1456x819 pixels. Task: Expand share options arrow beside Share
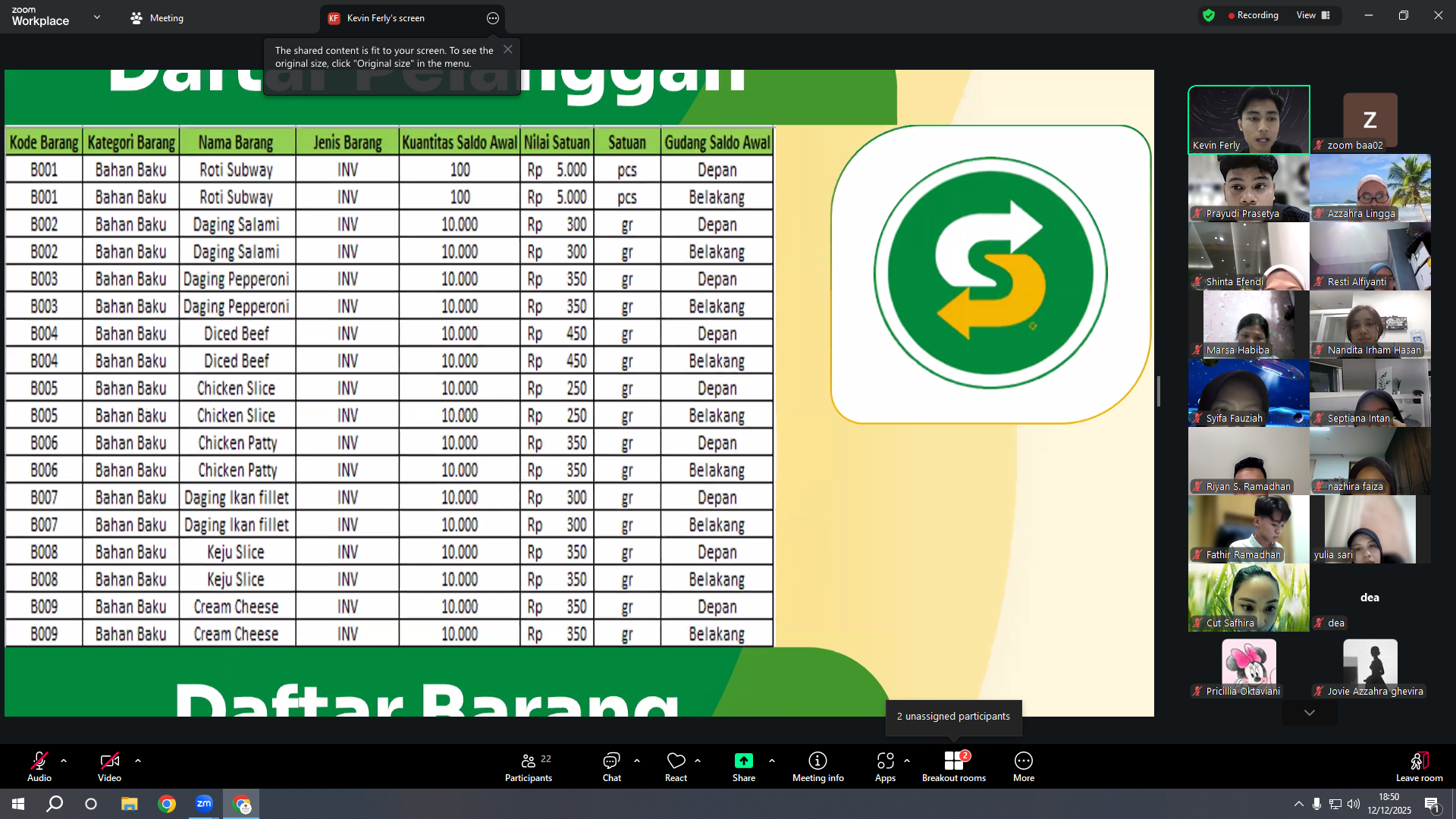click(772, 761)
